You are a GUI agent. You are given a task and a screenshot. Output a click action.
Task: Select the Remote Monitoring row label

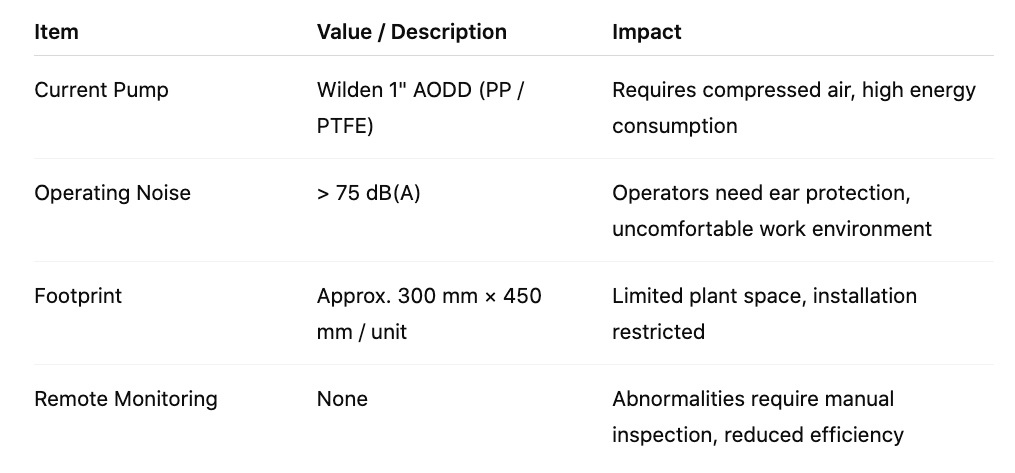125,399
